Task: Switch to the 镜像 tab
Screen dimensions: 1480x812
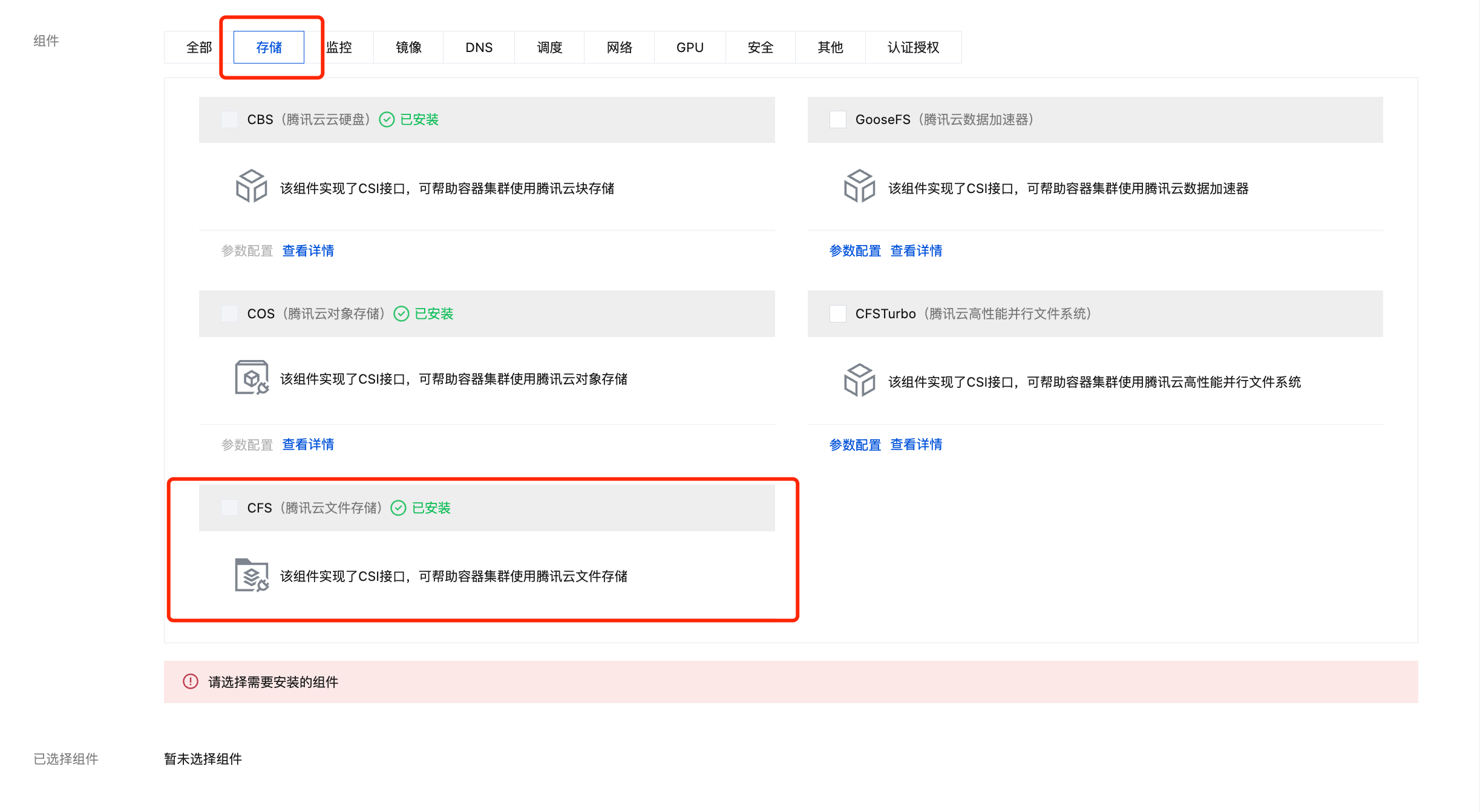Action: point(408,47)
